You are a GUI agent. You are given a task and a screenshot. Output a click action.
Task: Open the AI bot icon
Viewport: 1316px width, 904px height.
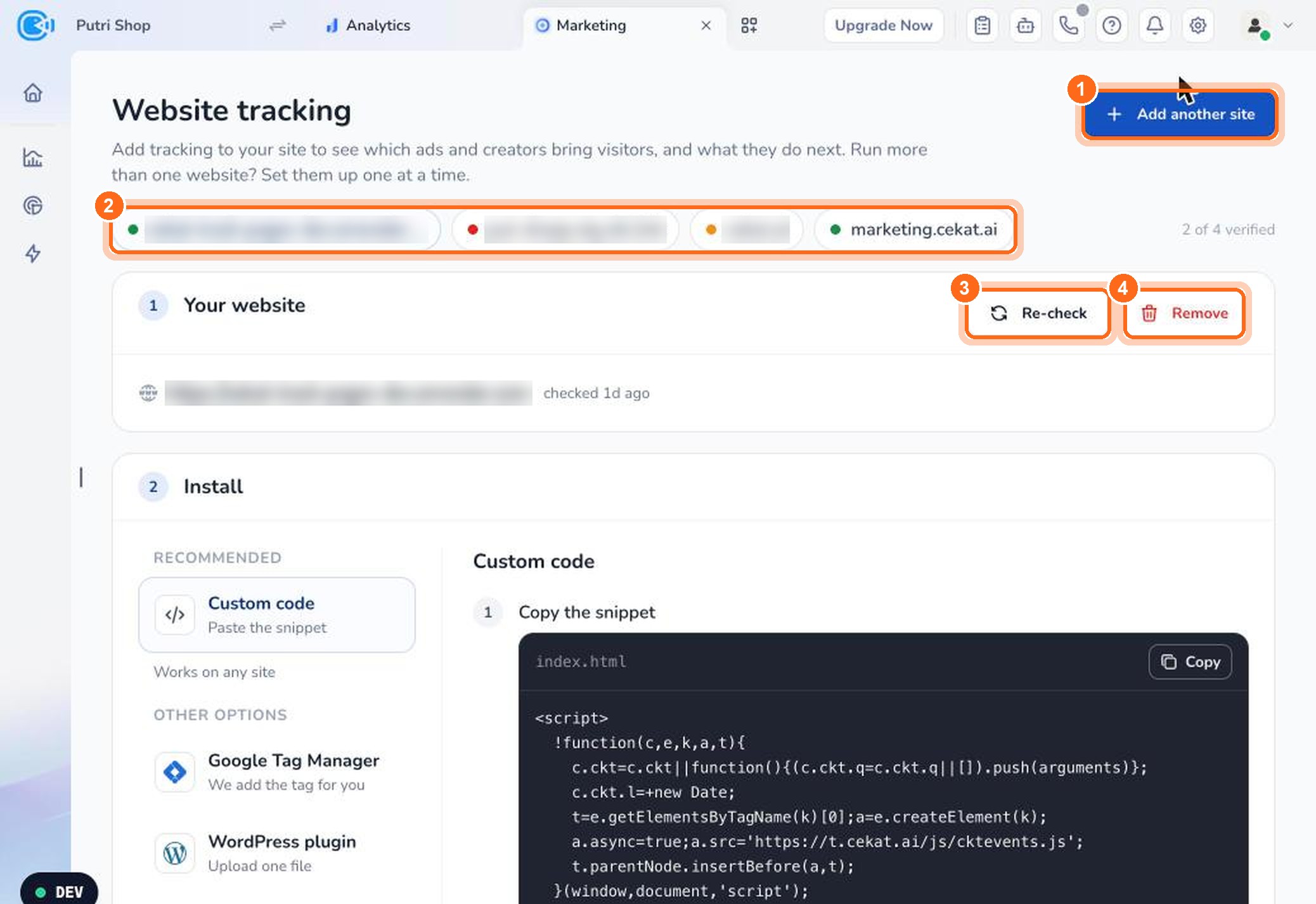(1026, 25)
